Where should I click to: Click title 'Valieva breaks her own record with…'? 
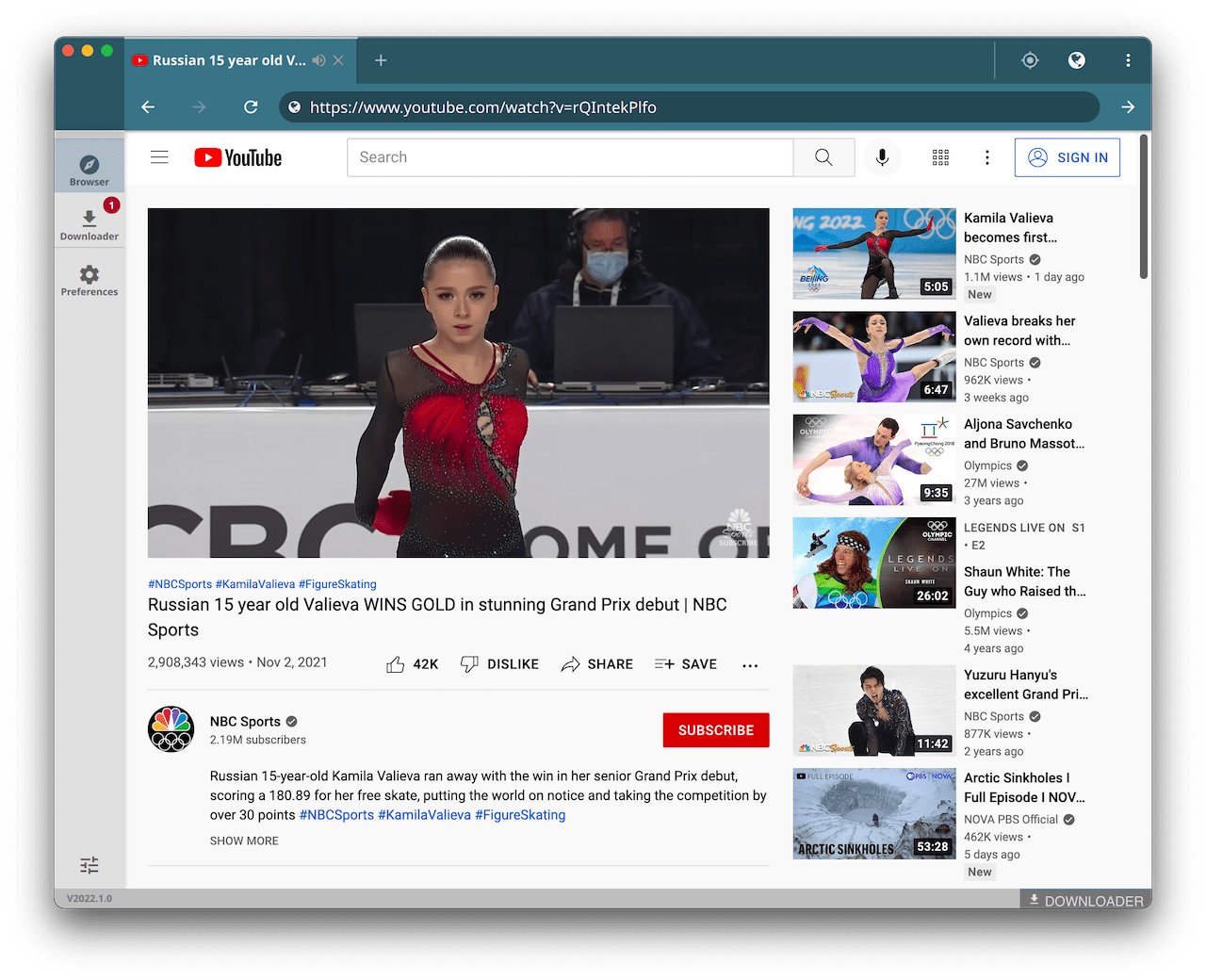[x=1019, y=331]
